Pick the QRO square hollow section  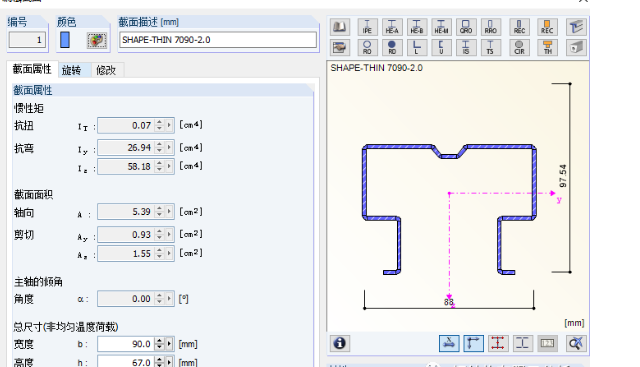tap(466, 27)
